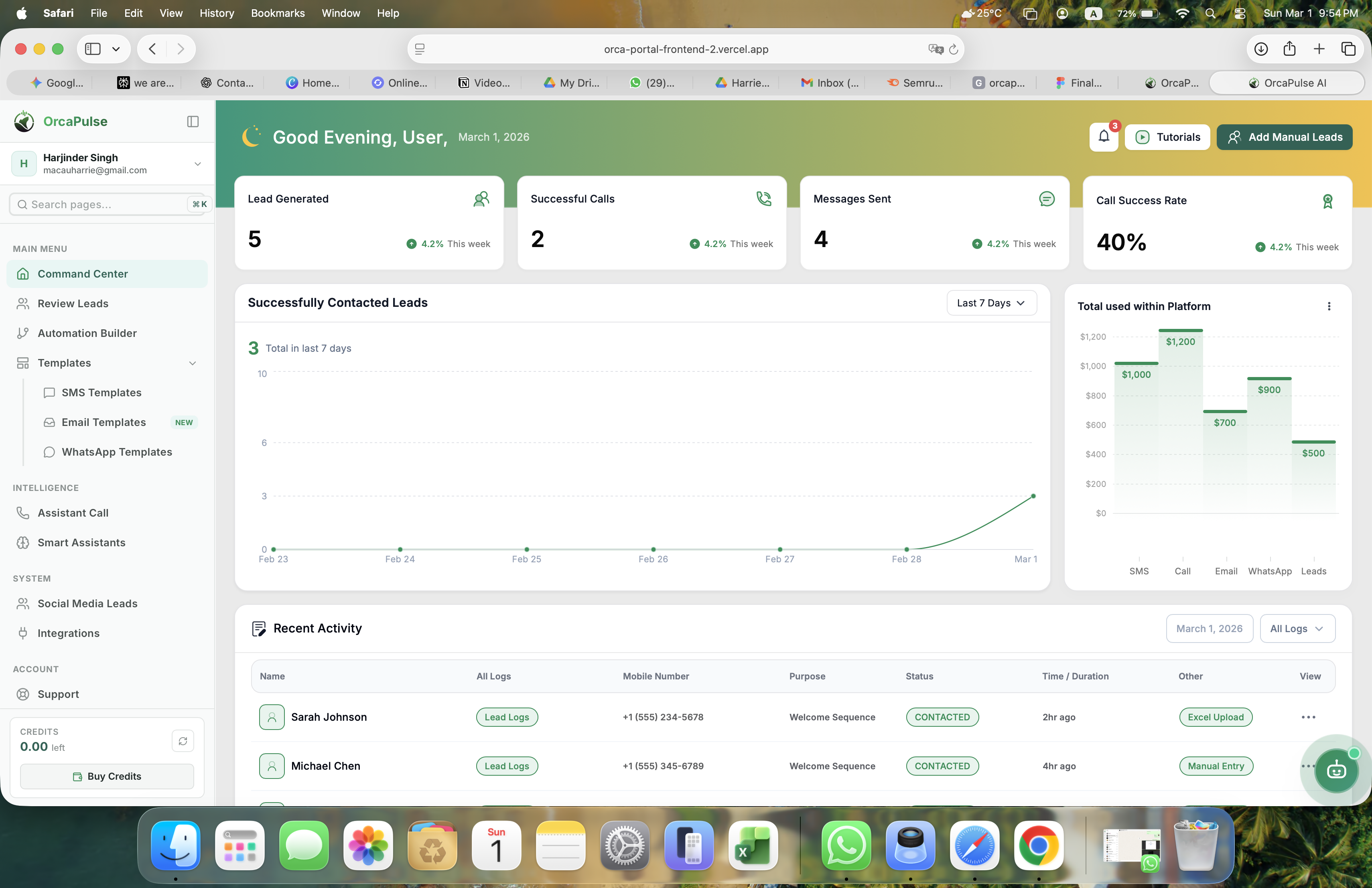Click the OrcaPulse logo in sidebar
The height and width of the screenshot is (888, 1372).
click(x=24, y=121)
